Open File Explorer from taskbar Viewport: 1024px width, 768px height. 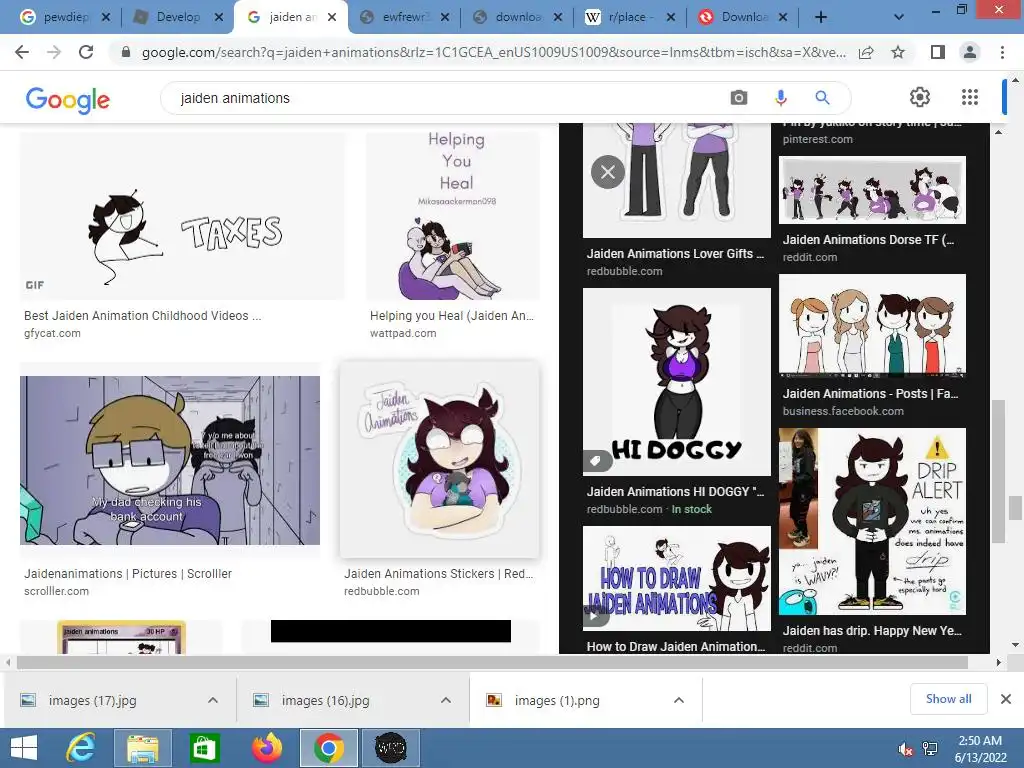point(142,748)
